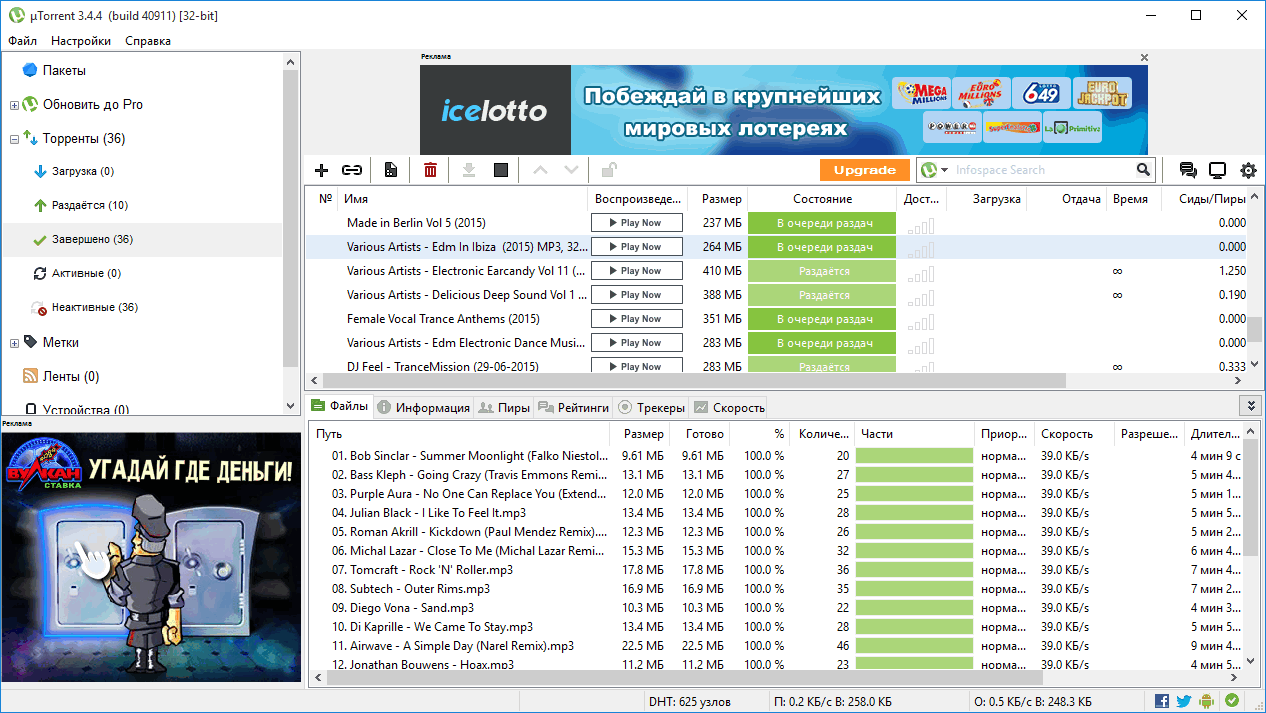This screenshot has height=713, width=1266.
Task: Collapse the Торренты (36) tree node
Action: point(14,139)
